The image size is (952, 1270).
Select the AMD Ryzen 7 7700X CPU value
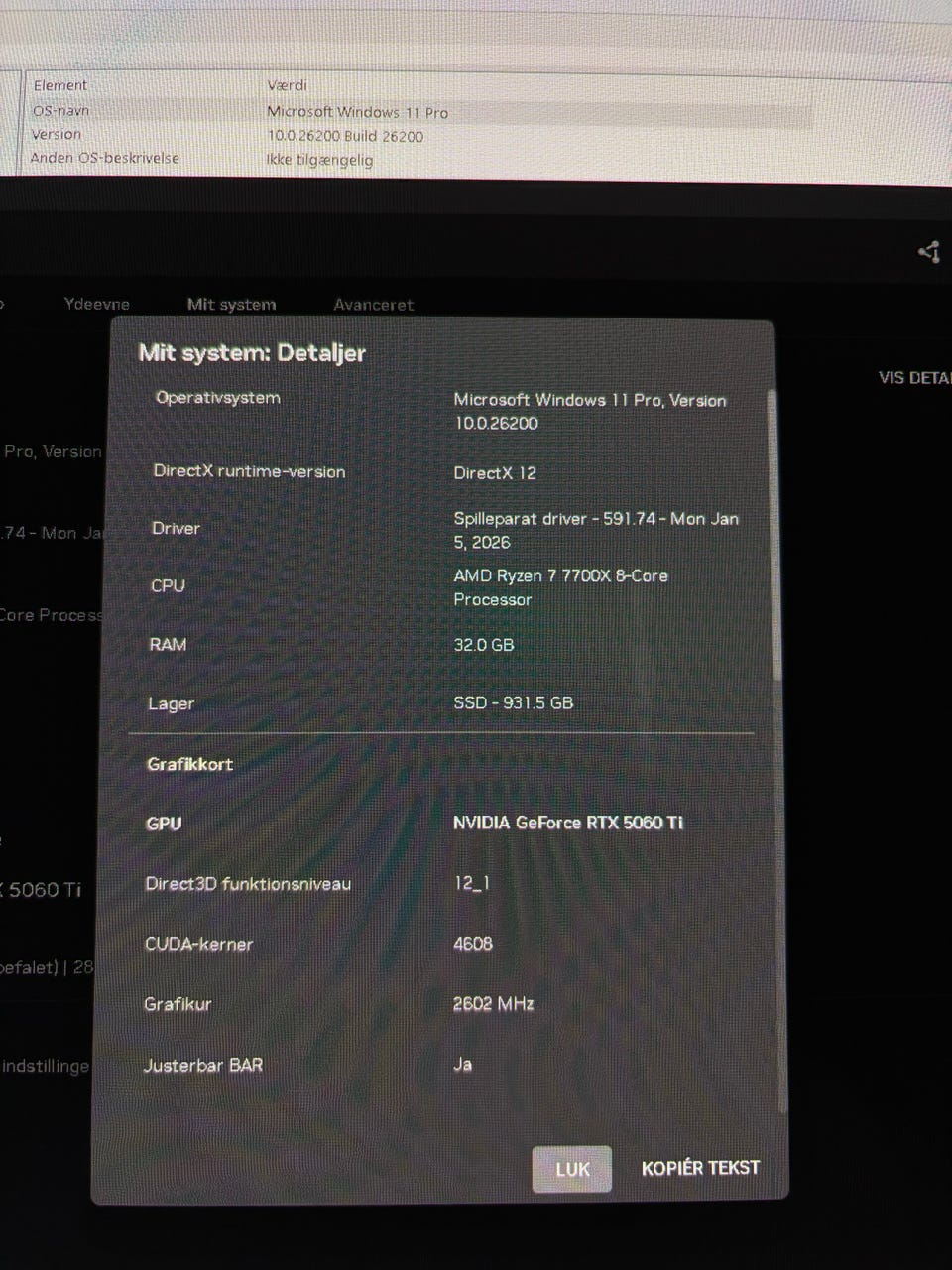(560, 587)
